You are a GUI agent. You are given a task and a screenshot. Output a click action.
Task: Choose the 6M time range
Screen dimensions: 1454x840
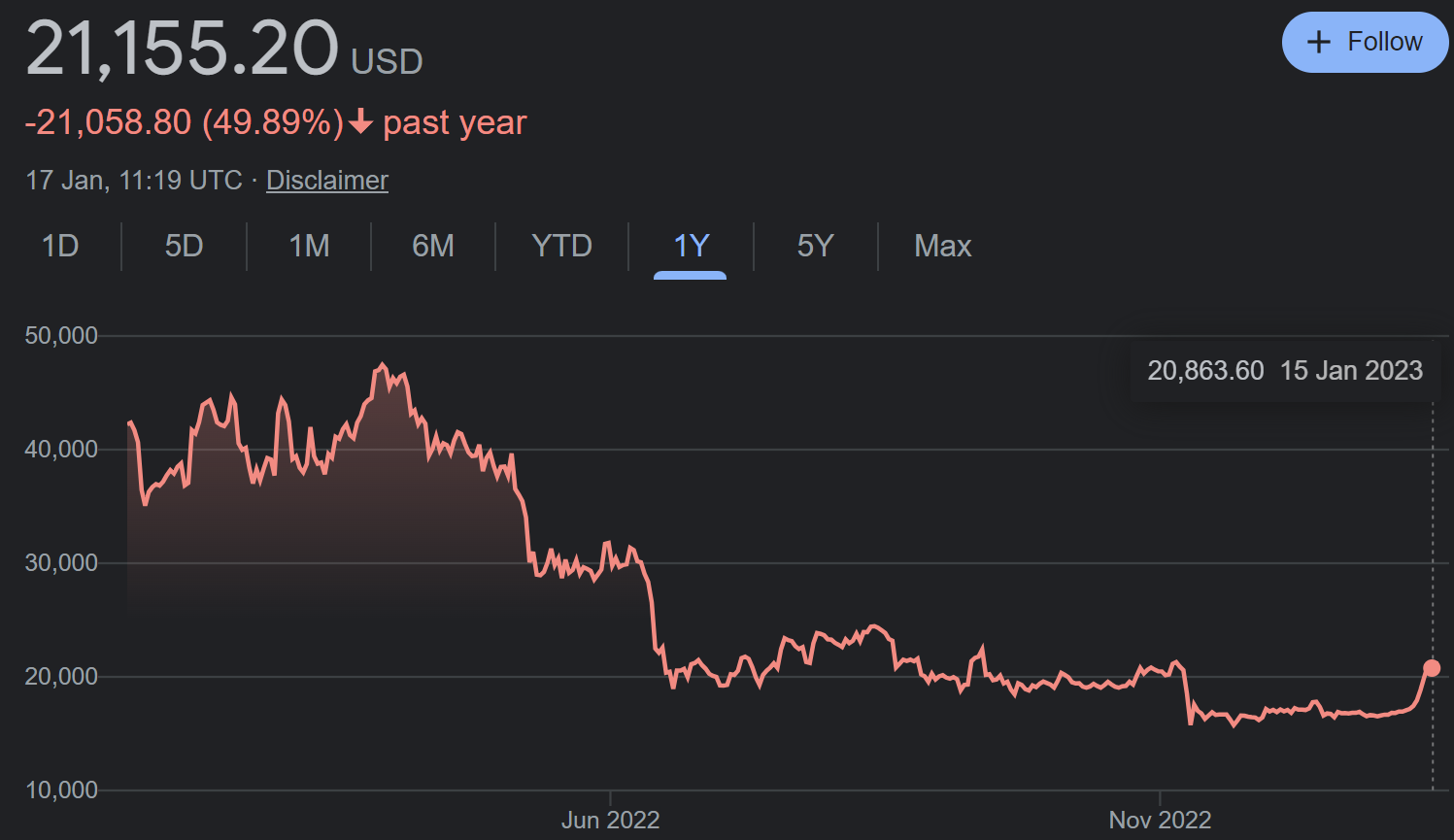(433, 246)
